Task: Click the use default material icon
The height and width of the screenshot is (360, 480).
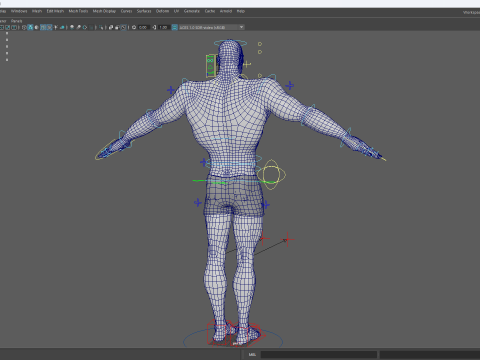Action: coord(36,27)
